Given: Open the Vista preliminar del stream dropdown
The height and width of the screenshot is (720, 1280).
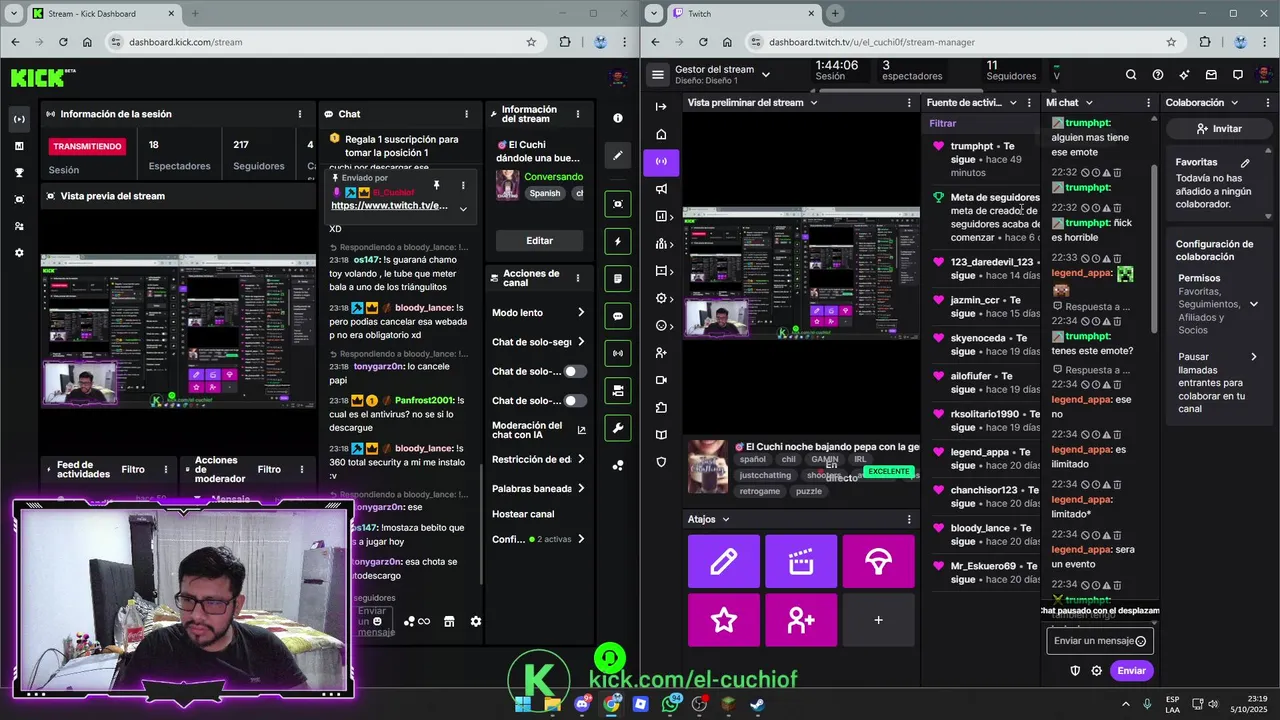Looking at the screenshot, I should click(813, 102).
